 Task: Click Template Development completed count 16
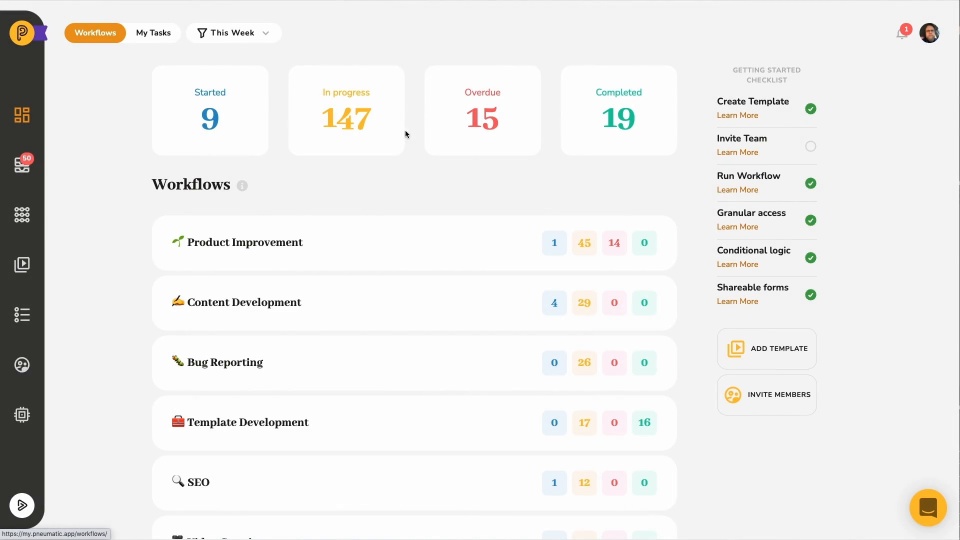(644, 423)
